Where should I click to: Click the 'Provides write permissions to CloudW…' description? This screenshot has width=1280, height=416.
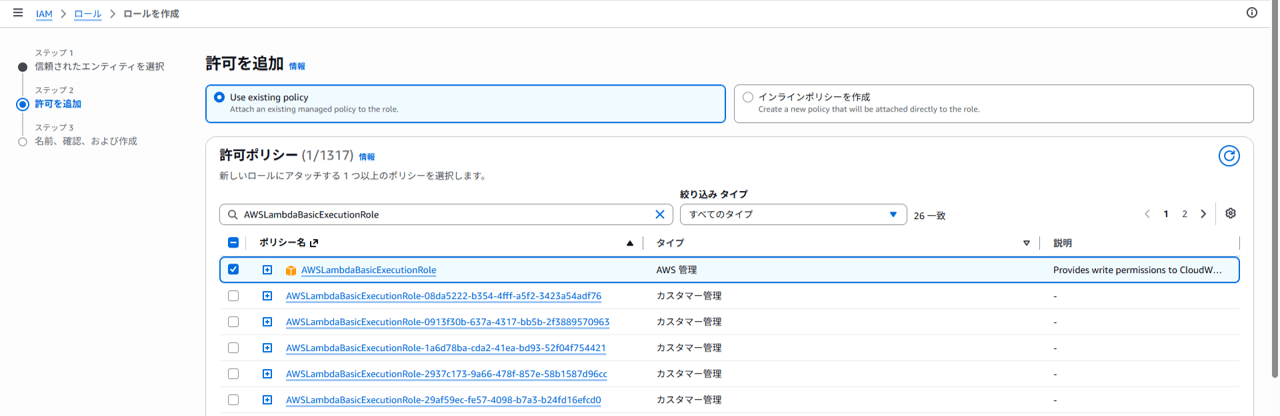[x=1137, y=270]
